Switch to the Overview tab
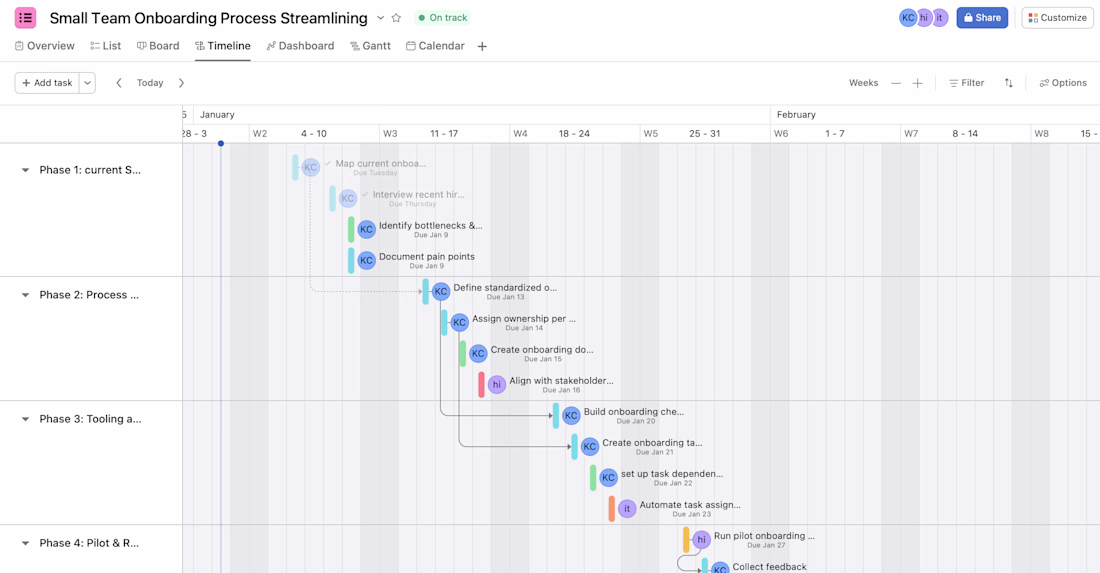Viewport: 1100px width, 573px height. 45,46
